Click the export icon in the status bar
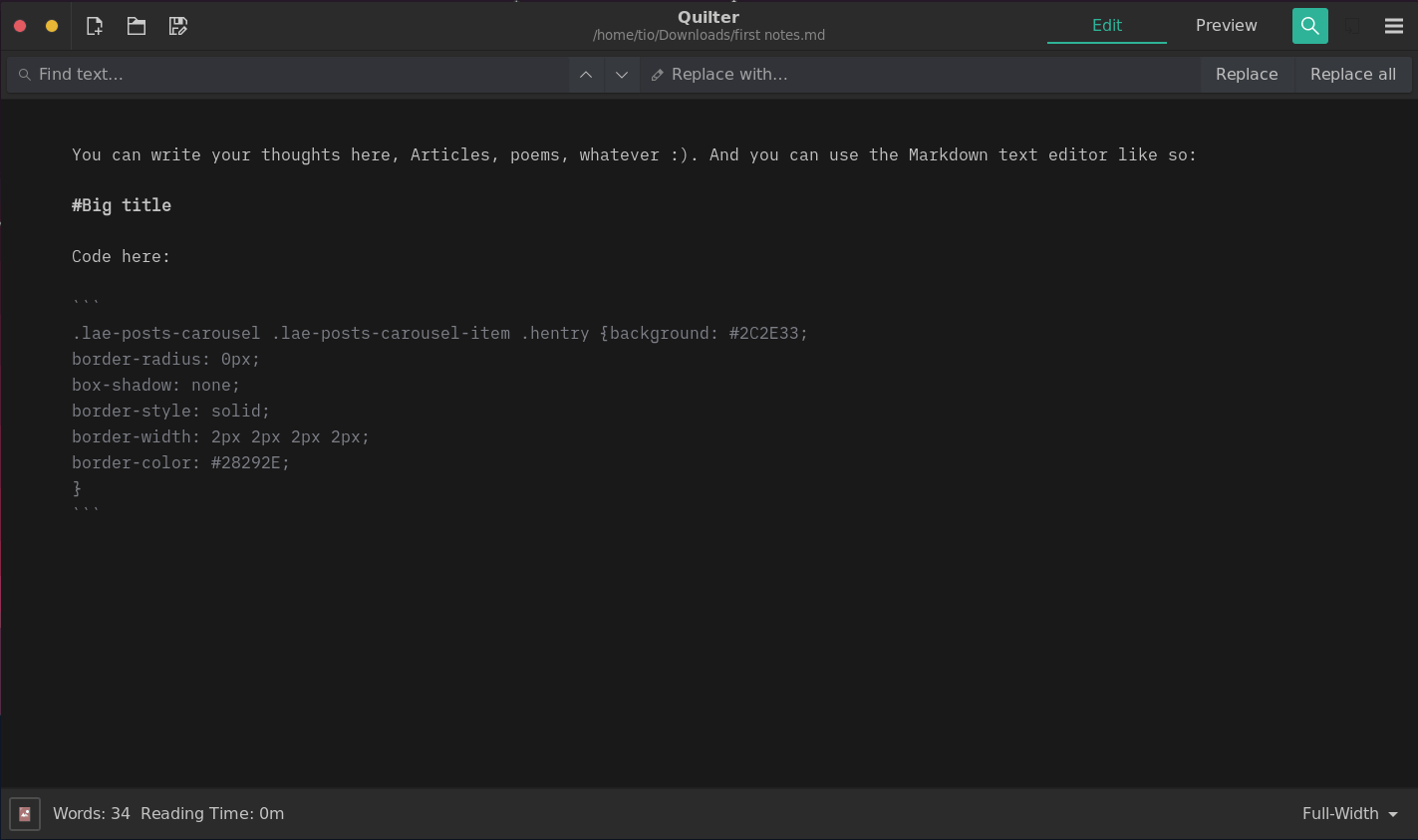 click(x=25, y=814)
